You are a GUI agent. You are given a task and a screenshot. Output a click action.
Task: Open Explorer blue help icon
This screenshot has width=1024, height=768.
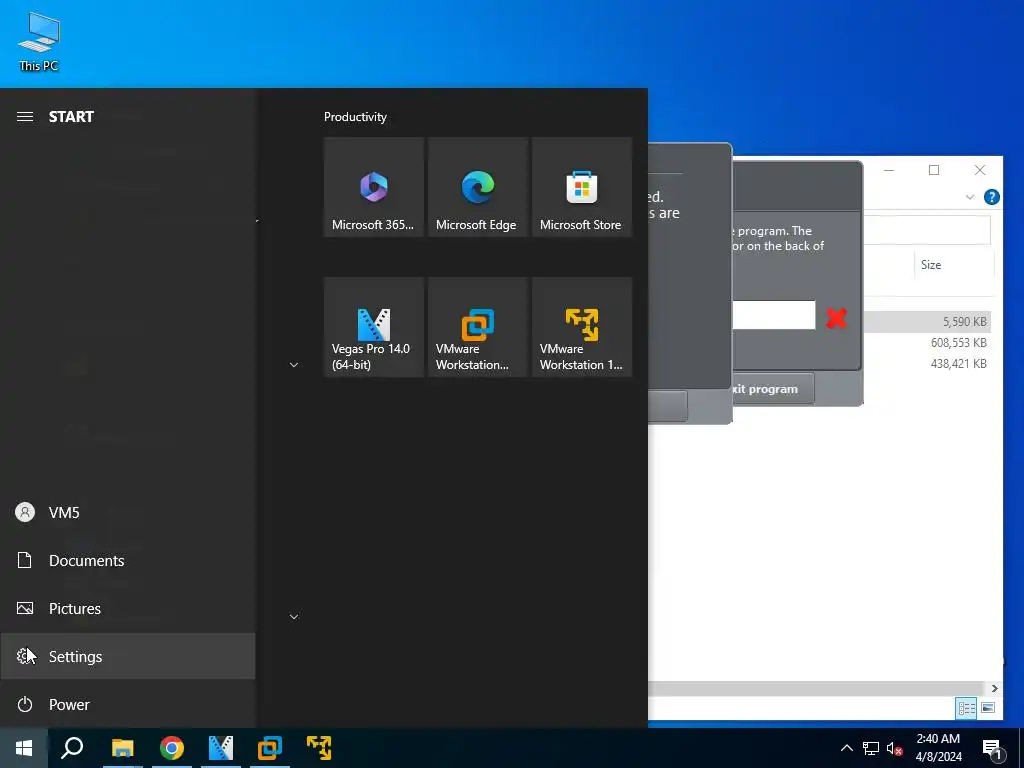pos(991,197)
